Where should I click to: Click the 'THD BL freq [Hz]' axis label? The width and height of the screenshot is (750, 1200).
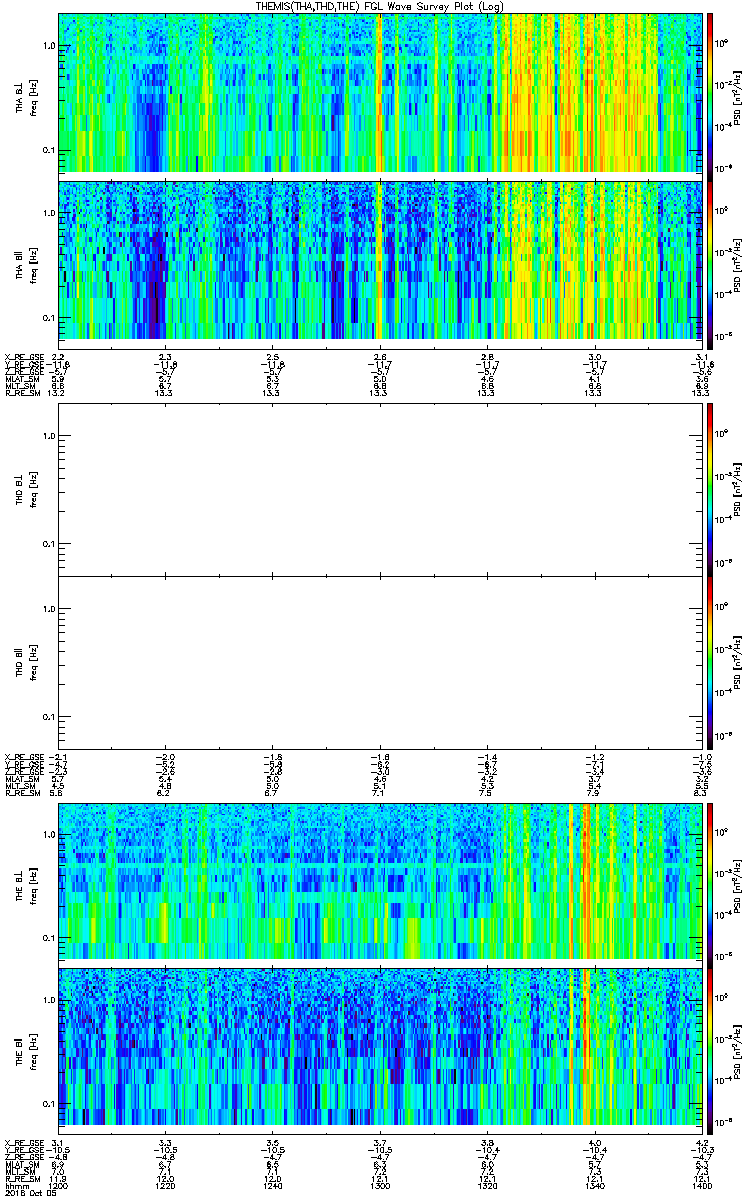click(26, 489)
